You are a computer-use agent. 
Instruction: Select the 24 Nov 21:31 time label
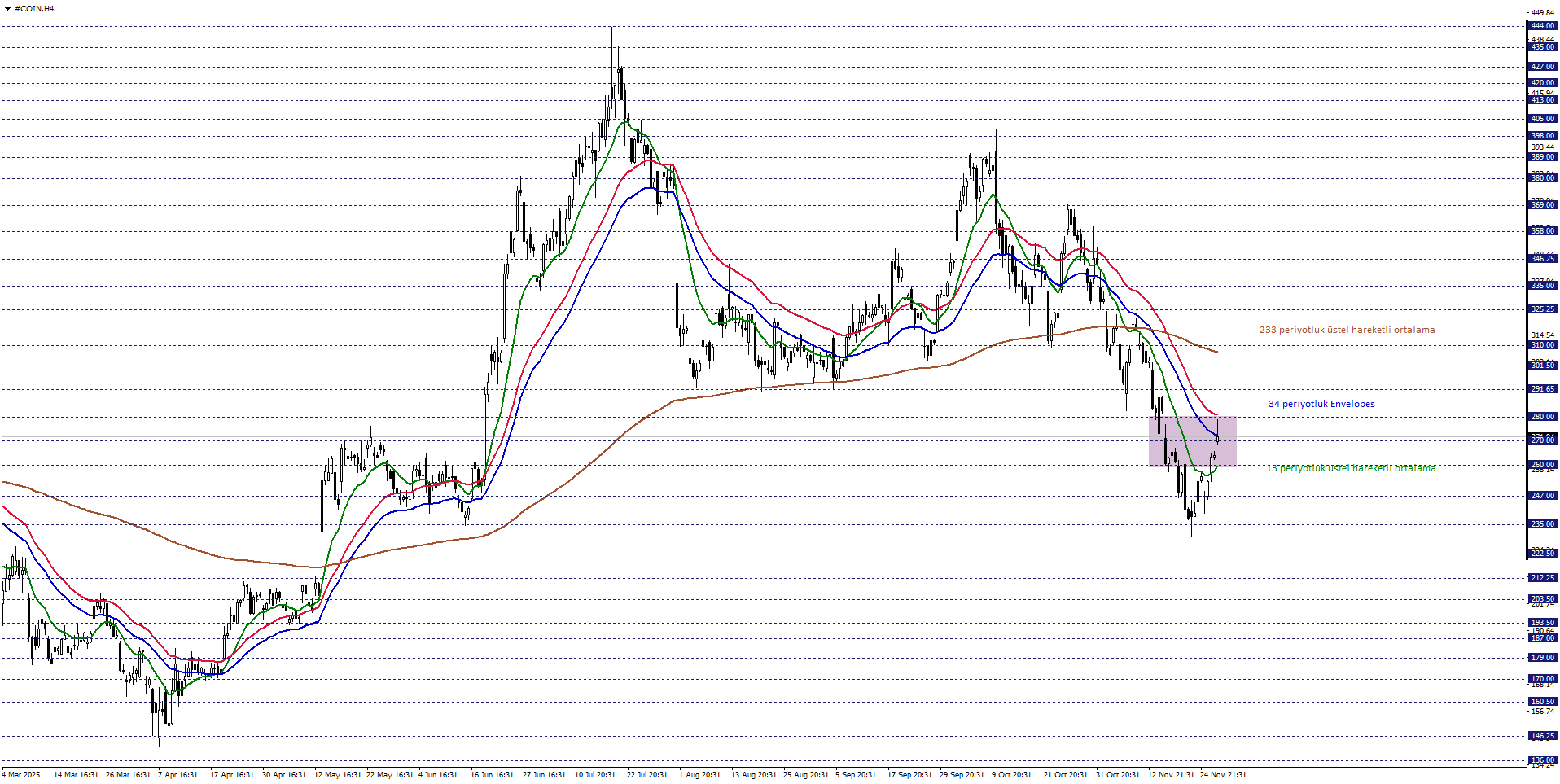pos(1223,775)
